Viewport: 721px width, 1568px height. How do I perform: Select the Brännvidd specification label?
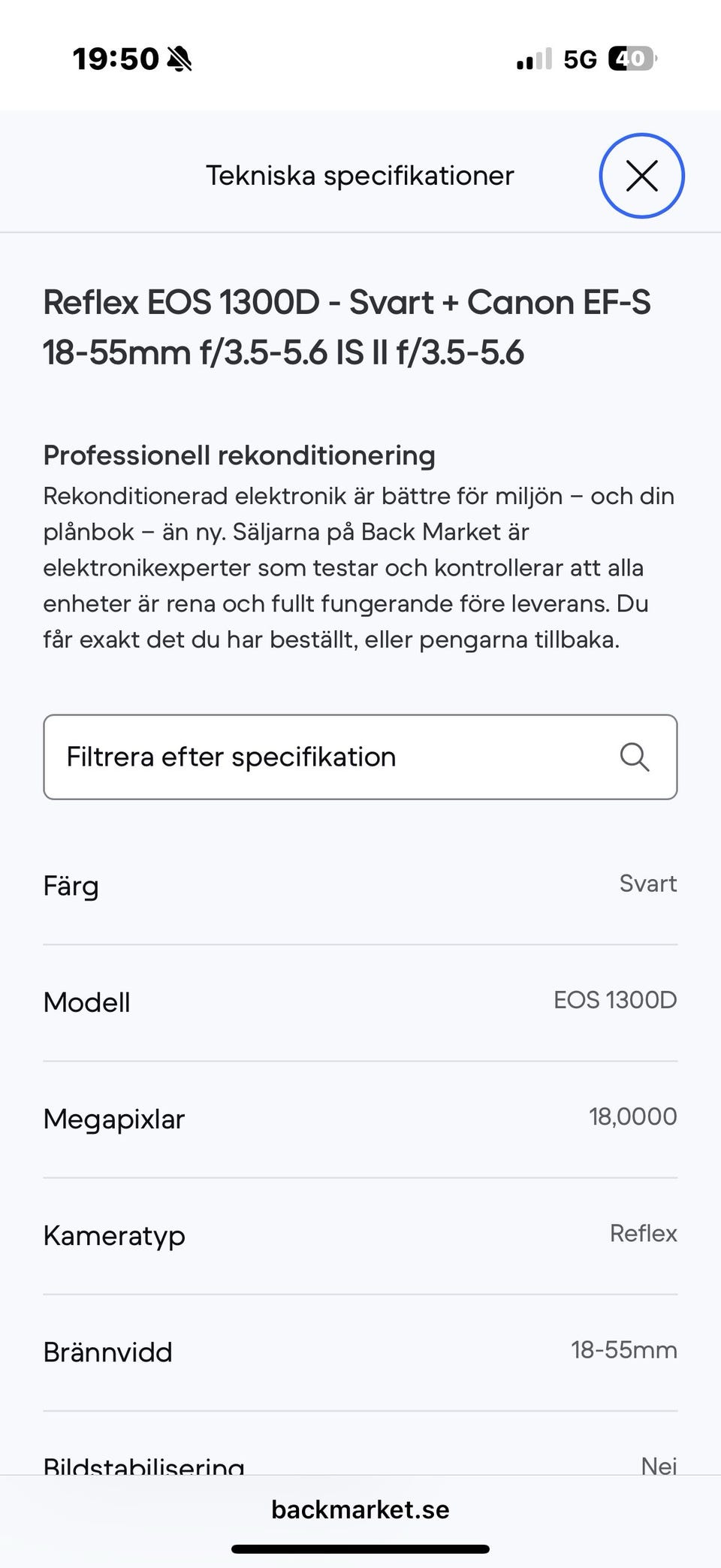[x=108, y=1352]
